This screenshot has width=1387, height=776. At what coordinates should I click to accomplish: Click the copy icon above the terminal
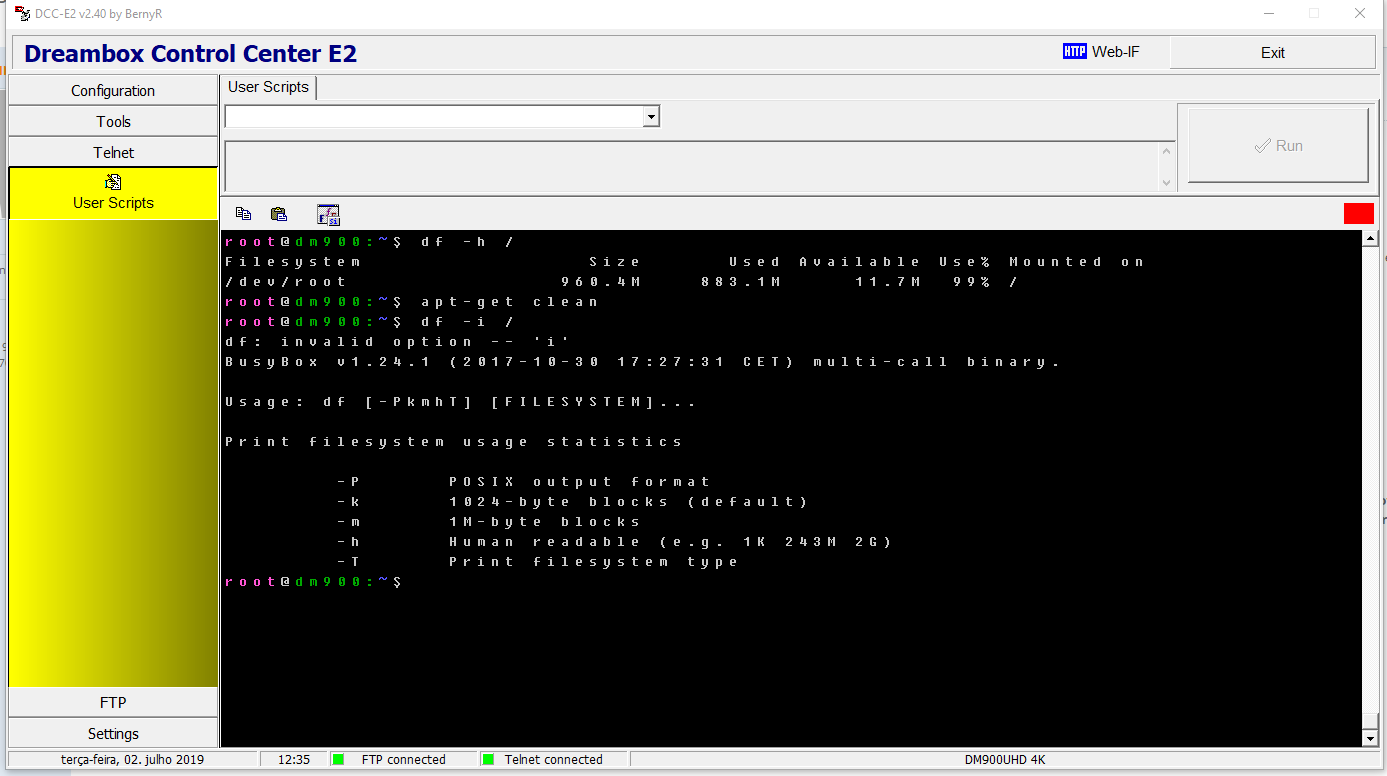point(243,213)
